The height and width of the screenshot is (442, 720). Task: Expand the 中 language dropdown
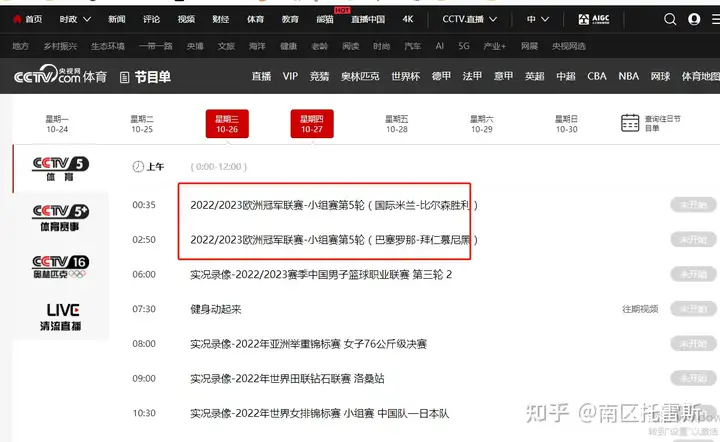point(537,19)
